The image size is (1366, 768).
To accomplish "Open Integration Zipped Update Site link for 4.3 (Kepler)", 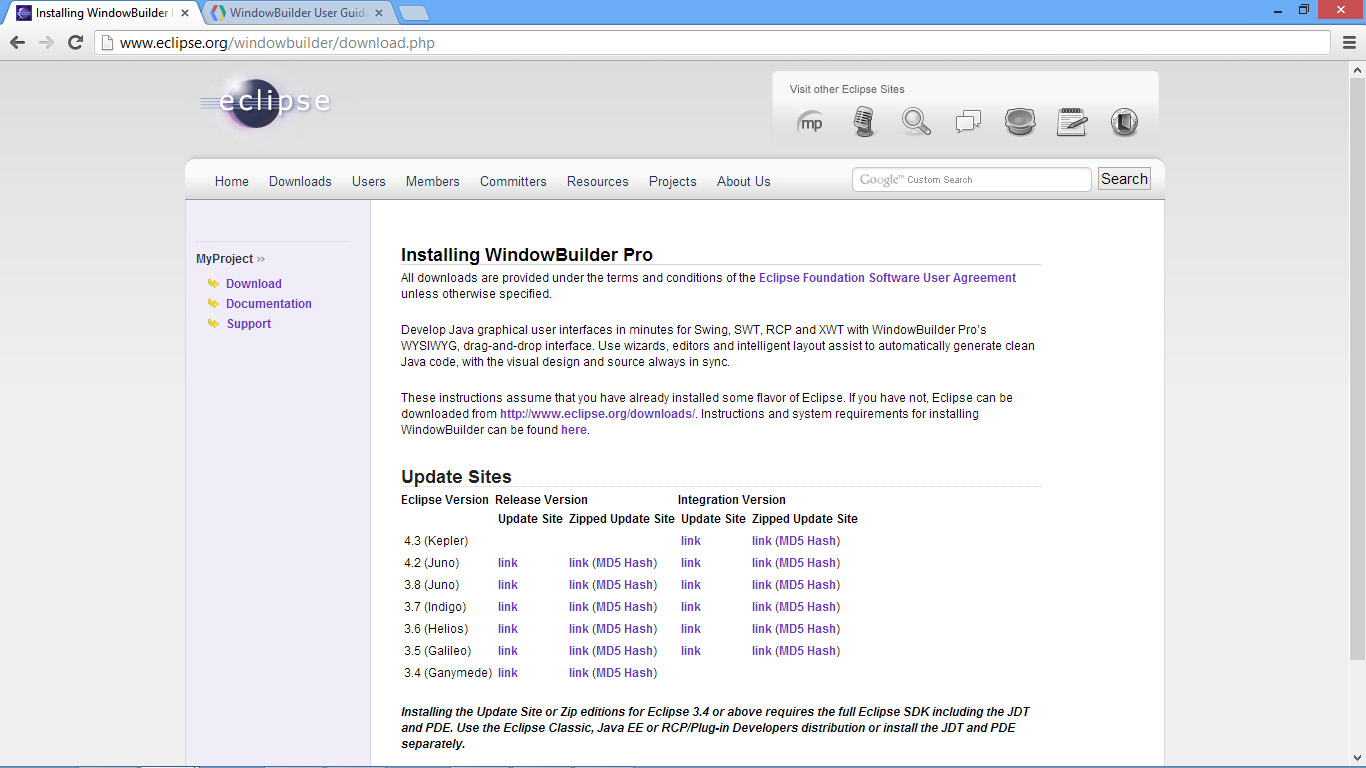I will pos(762,541).
